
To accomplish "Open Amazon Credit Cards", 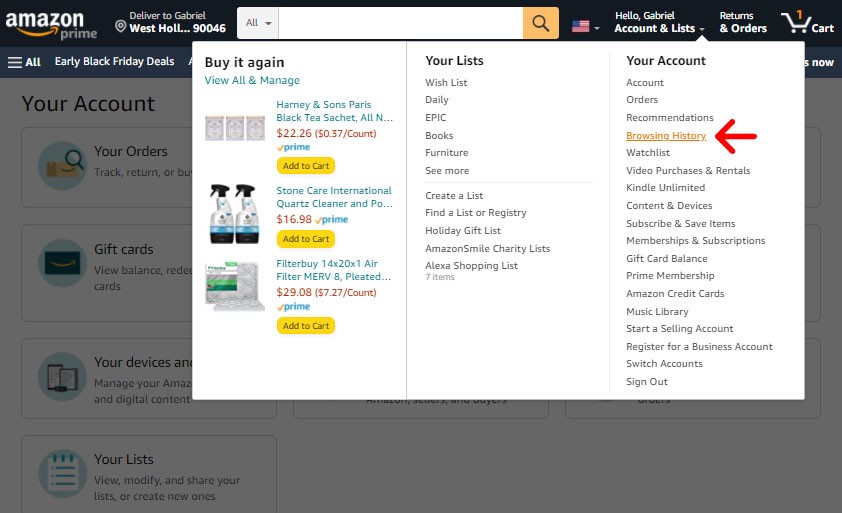I will pos(675,293).
